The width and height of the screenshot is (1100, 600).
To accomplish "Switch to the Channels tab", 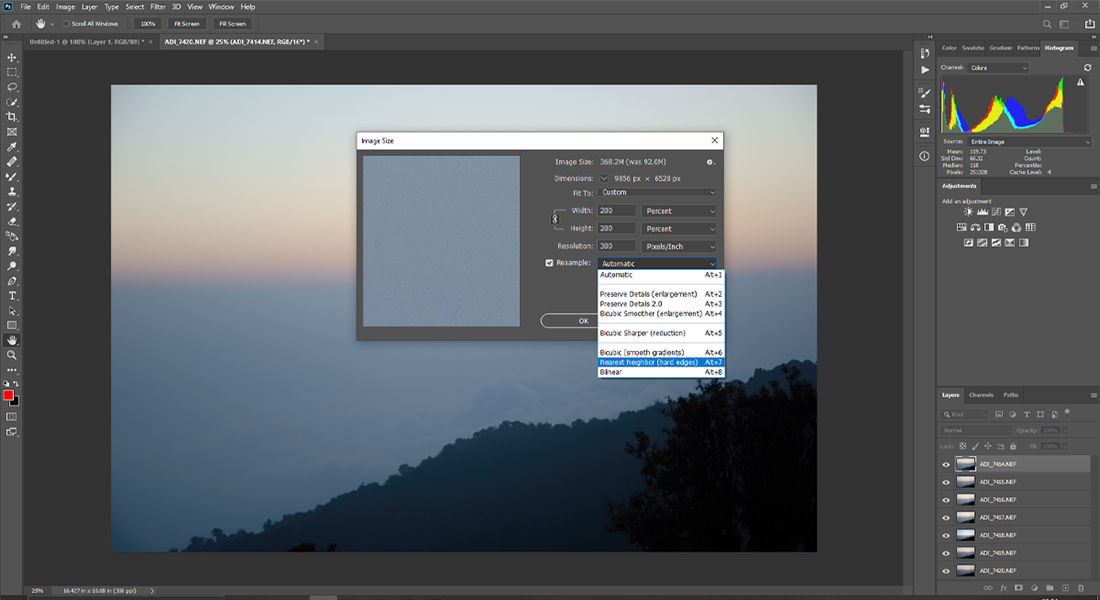I will (x=981, y=395).
